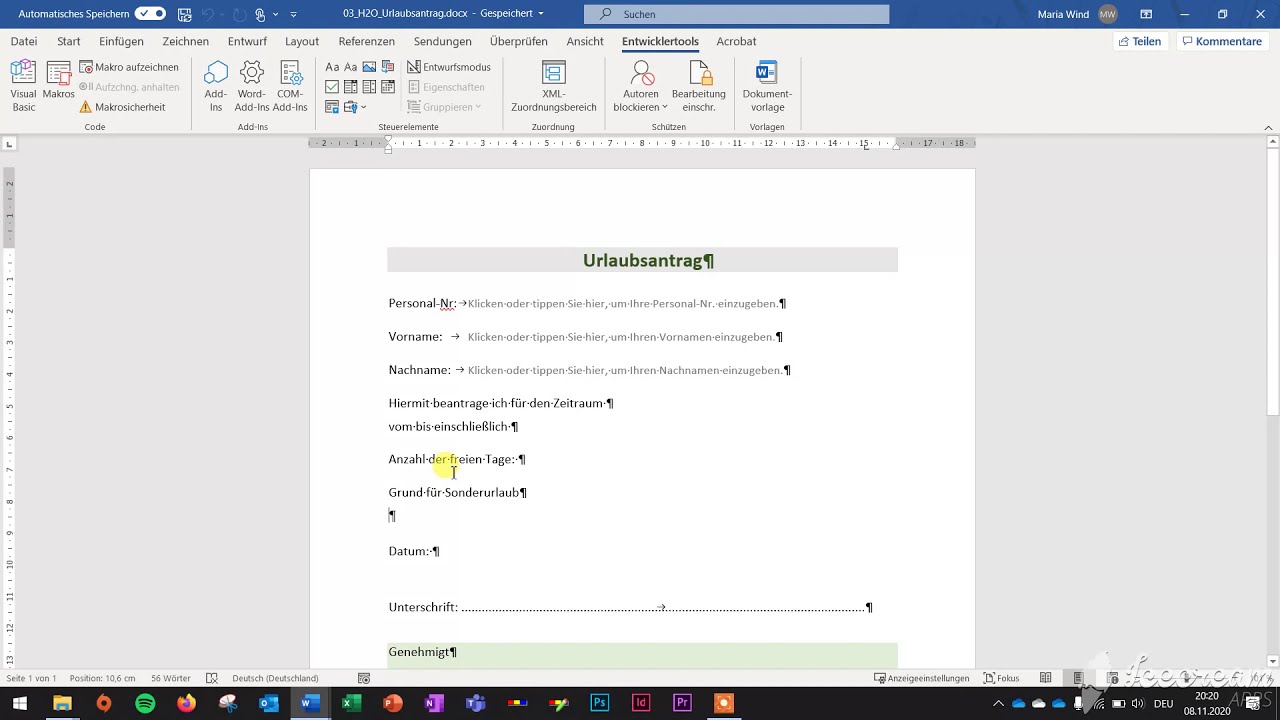This screenshot has width=1280, height=720.
Task: Open Fokus mode
Action: point(1002,678)
